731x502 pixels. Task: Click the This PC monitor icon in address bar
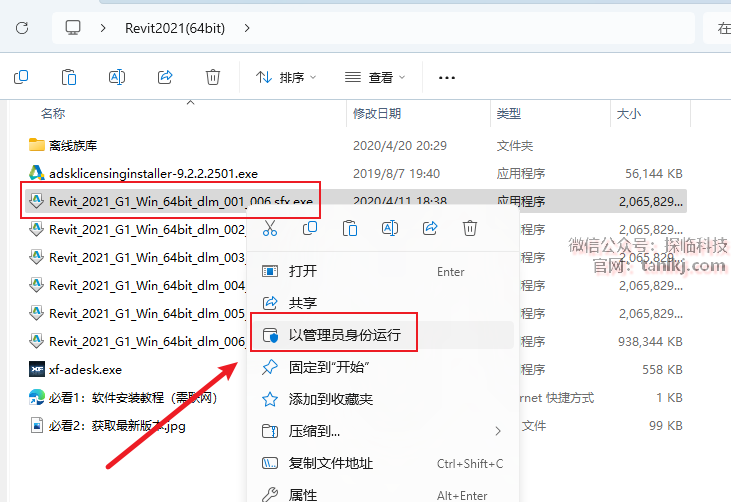click(x=73, y=28)
